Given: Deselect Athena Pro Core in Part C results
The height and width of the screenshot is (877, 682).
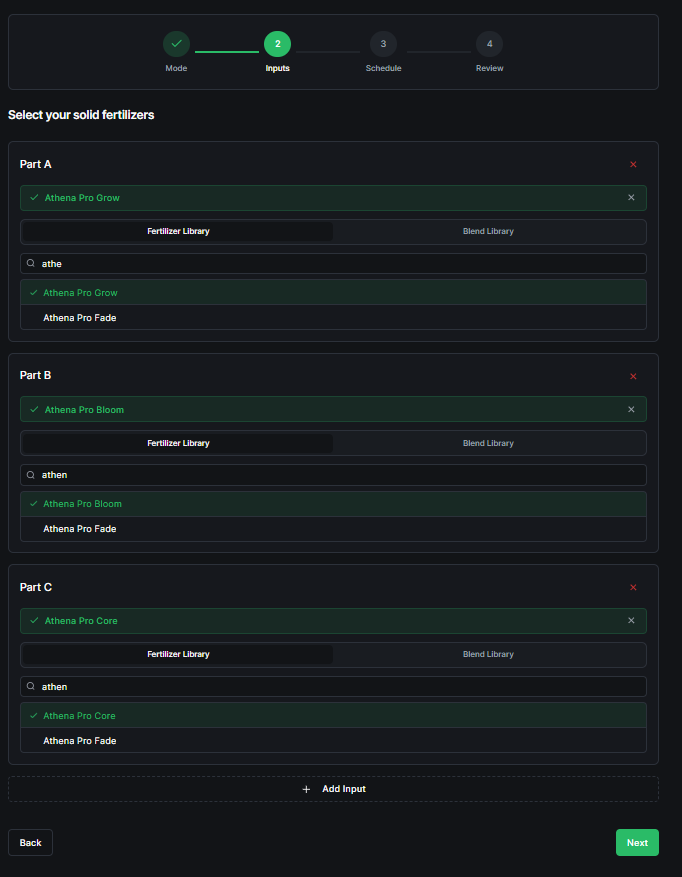Looking at the screenshot, I should coord(333,715).
